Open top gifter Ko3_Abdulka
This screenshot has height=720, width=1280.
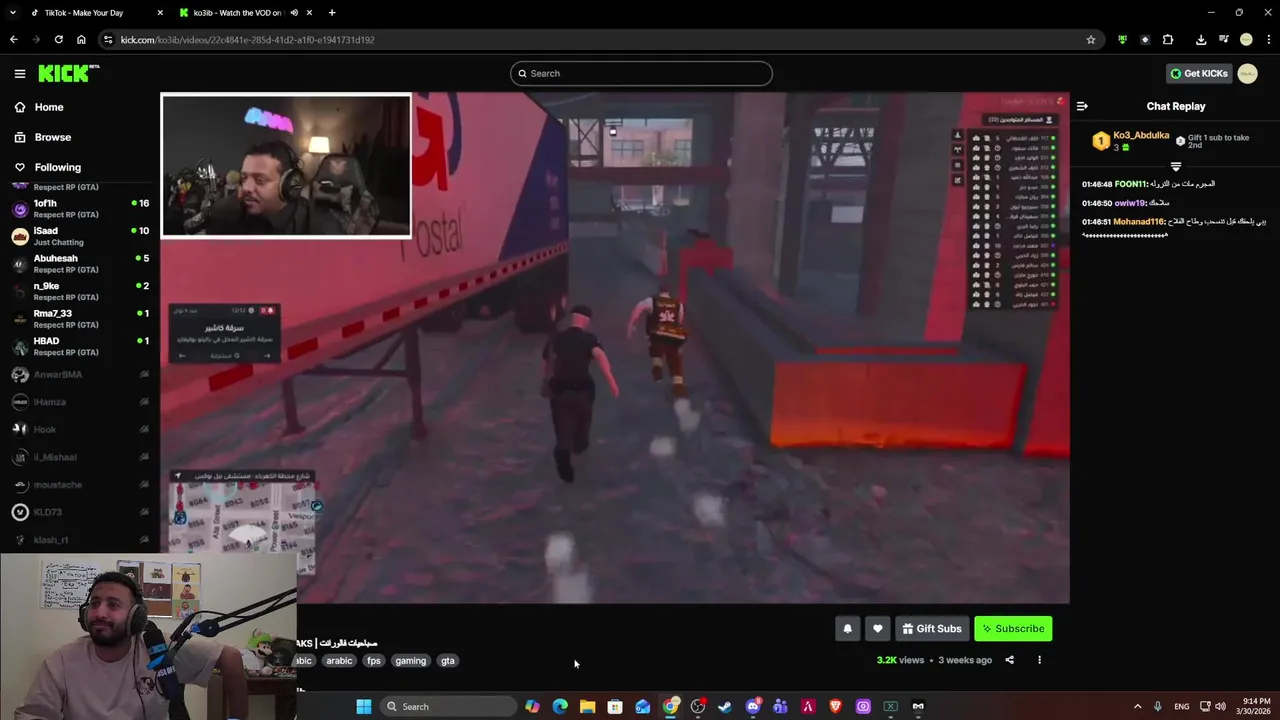[1141, 136]
